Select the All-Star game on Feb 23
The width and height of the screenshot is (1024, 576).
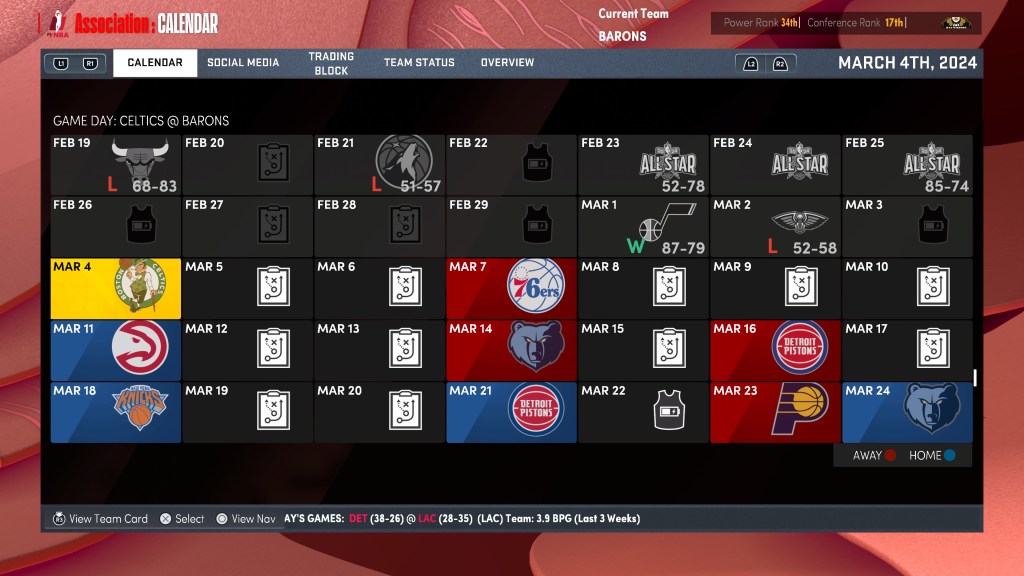(667, 160)
